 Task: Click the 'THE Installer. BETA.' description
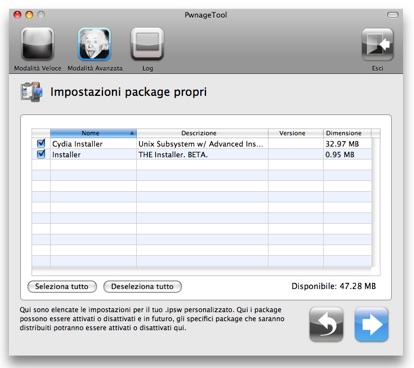click(173, 155)
